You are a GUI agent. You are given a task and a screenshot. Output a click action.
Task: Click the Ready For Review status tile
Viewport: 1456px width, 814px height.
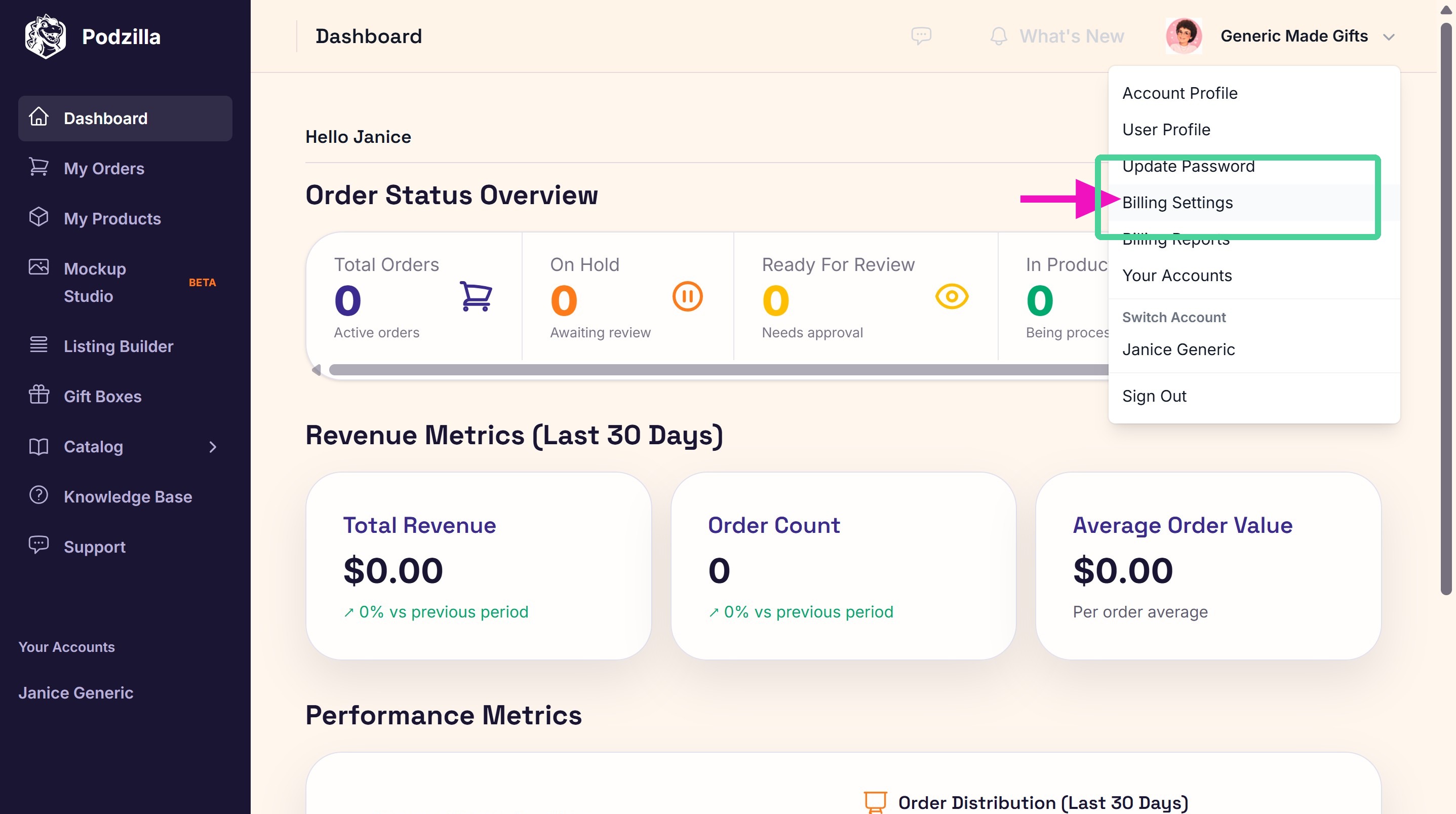pos(866,297)
